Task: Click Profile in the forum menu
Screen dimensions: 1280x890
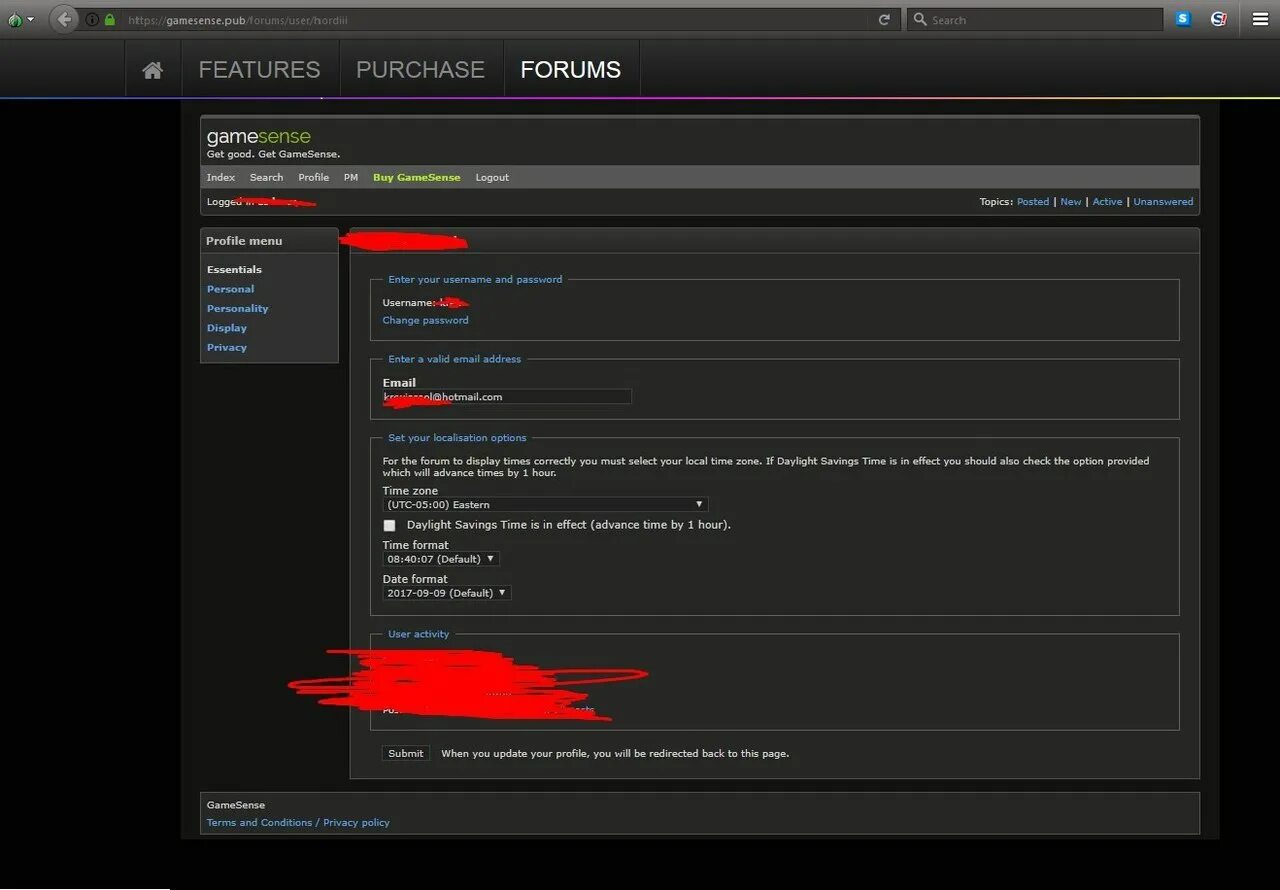Action: [x=314, y=177]
